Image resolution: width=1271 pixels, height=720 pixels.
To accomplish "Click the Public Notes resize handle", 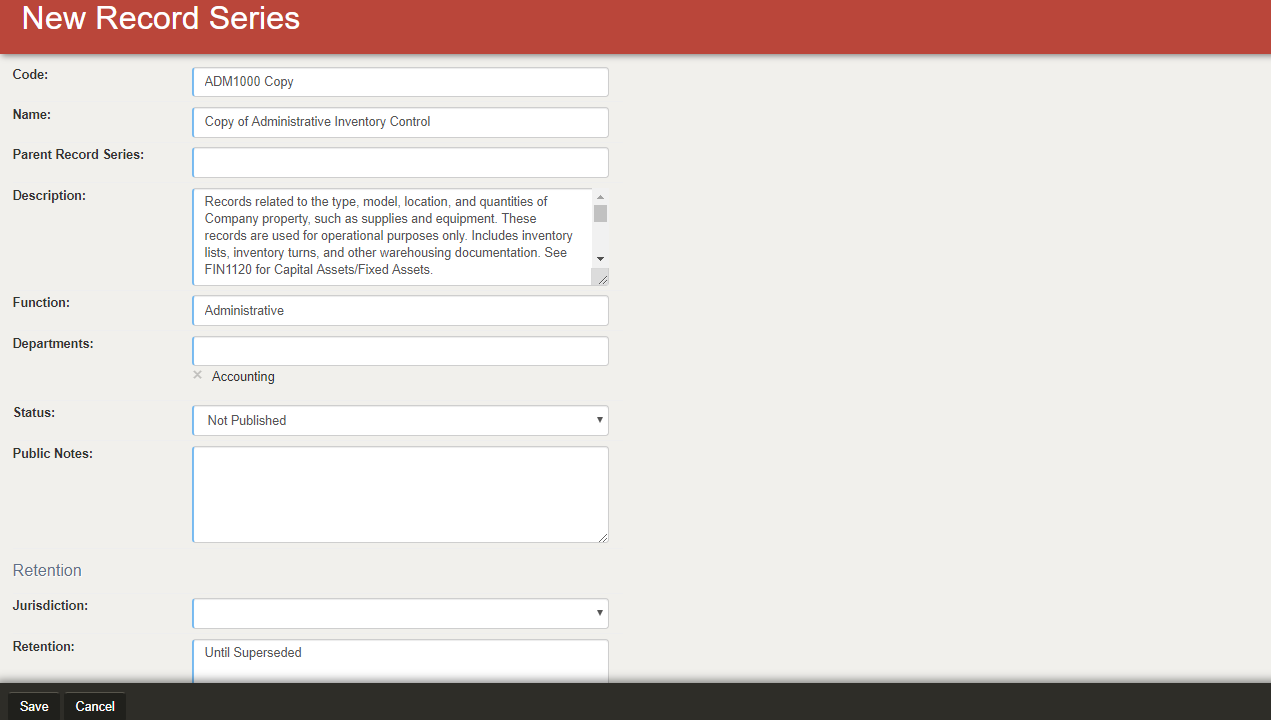I will (x=602, y=537).
